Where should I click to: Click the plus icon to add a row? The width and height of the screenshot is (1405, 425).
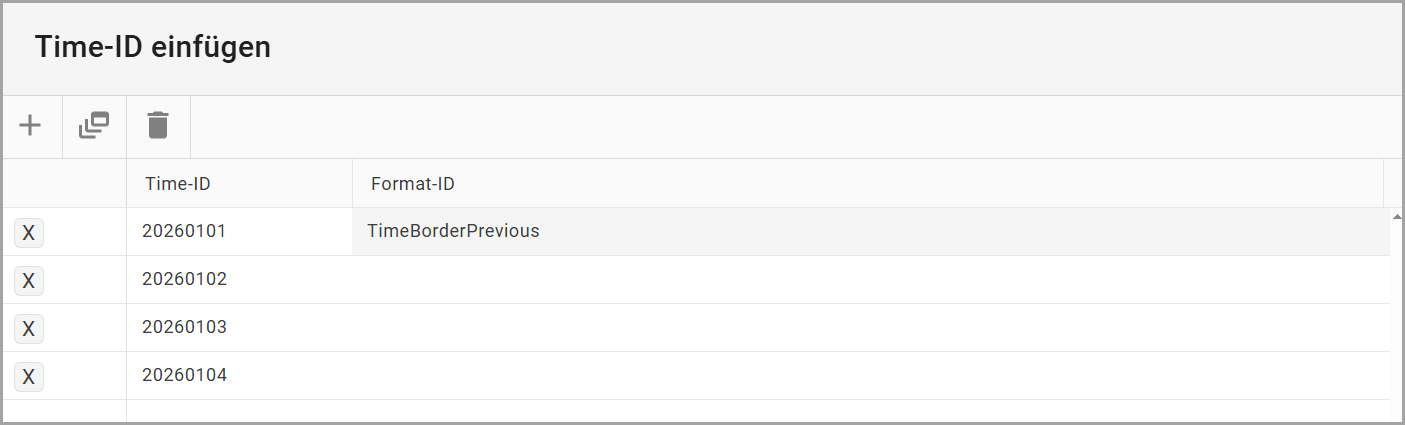[31, 126]
